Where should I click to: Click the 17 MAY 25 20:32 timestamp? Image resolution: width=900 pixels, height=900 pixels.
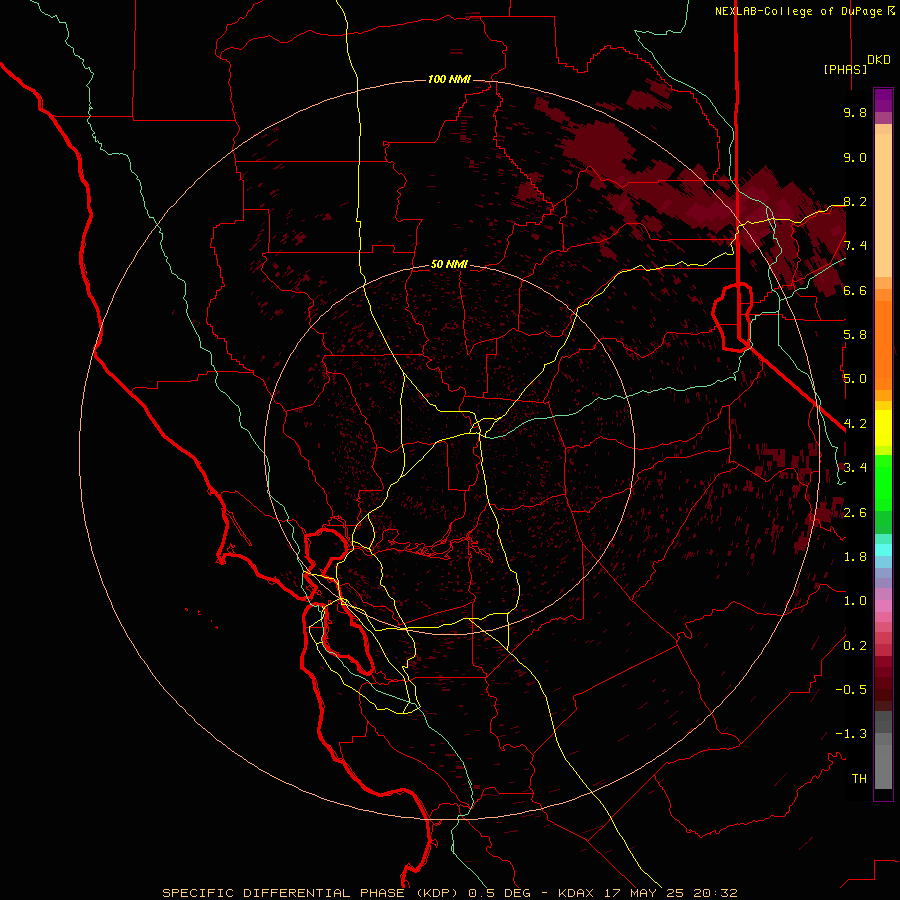coord(670,893)
